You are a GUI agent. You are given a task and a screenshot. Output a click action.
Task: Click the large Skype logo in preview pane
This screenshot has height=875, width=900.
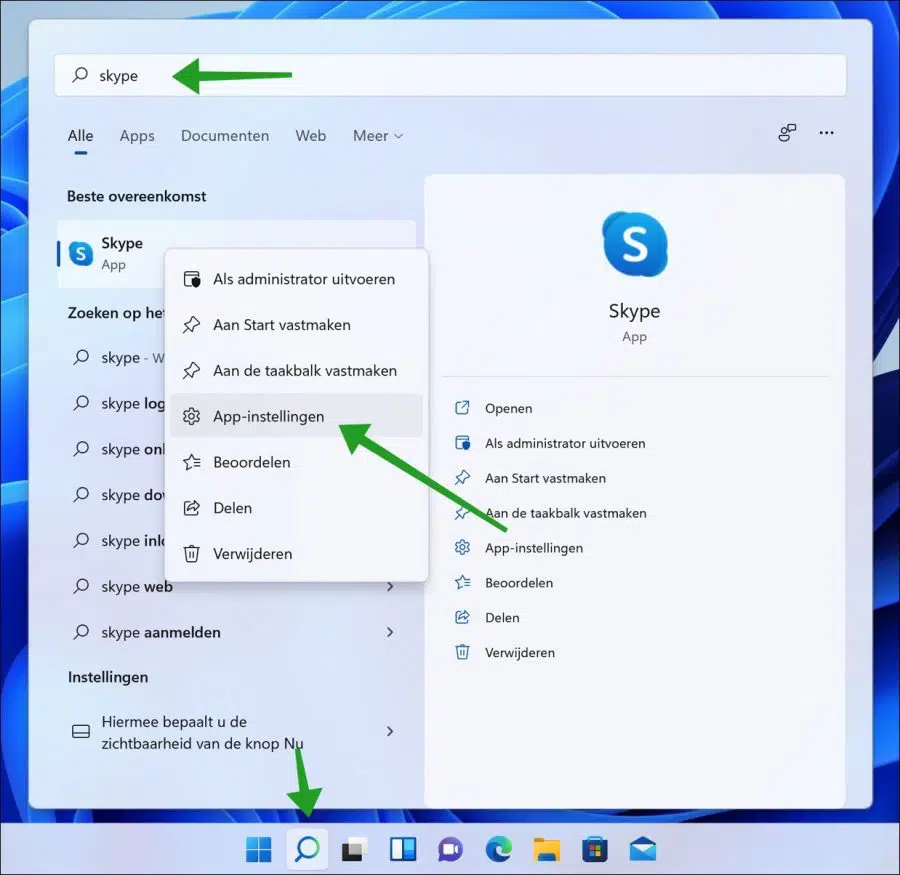635,244
